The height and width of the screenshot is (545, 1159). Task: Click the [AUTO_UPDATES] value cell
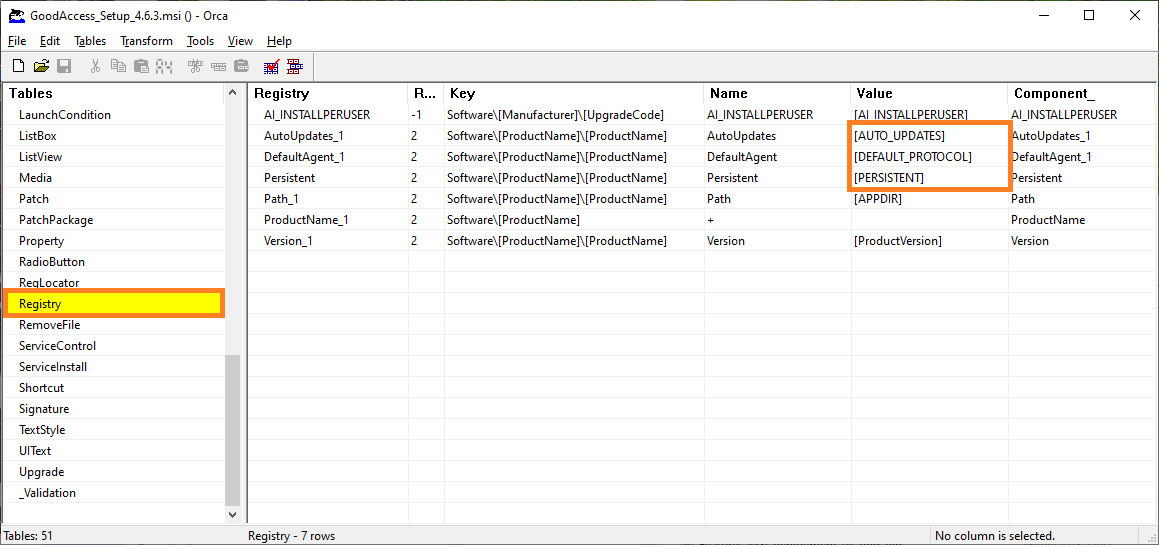[928, 136]
